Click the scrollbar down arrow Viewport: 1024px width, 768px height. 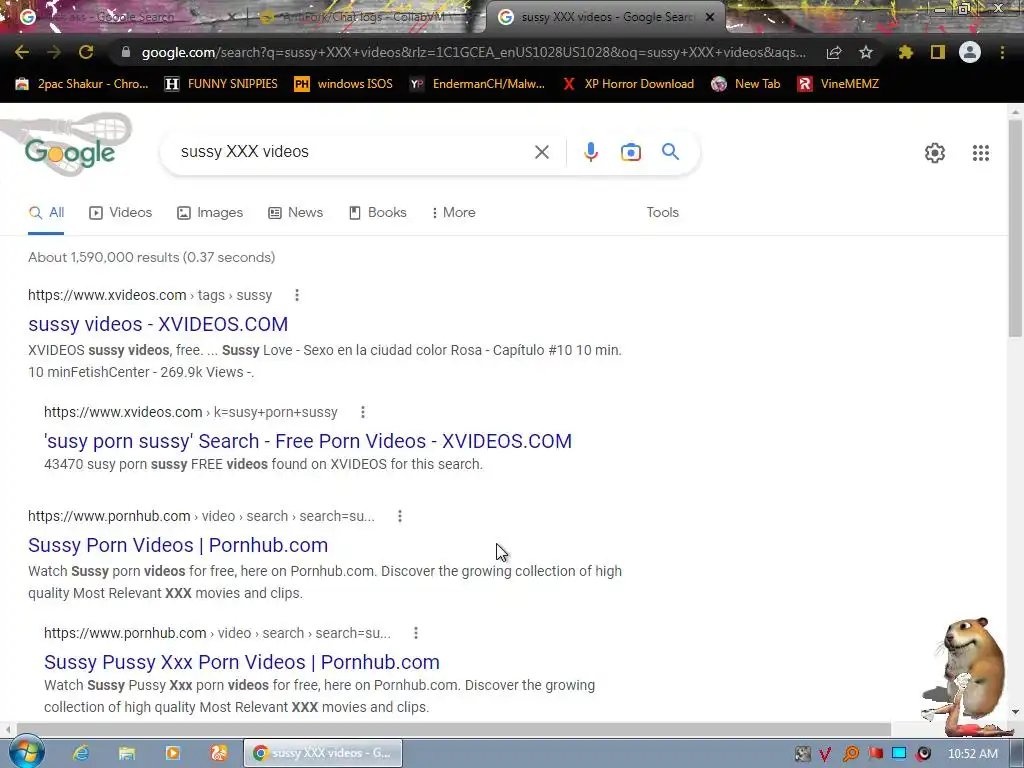pos(1016,712)
